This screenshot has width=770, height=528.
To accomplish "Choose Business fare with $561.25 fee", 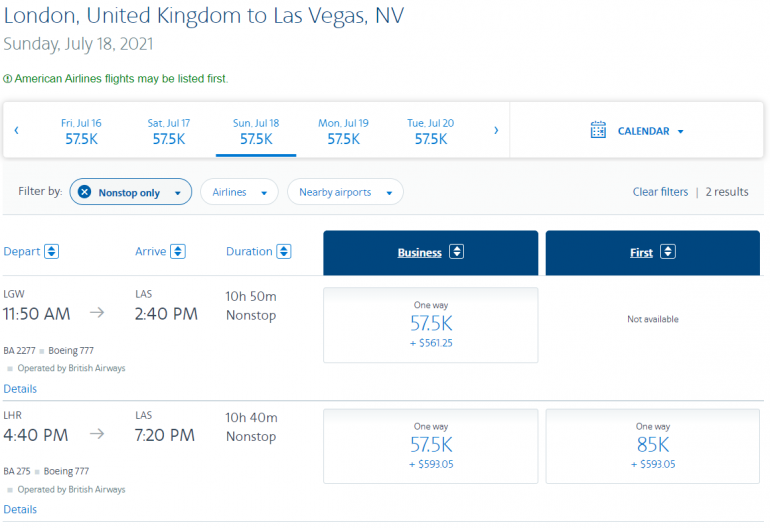I will tap(431, 325).
